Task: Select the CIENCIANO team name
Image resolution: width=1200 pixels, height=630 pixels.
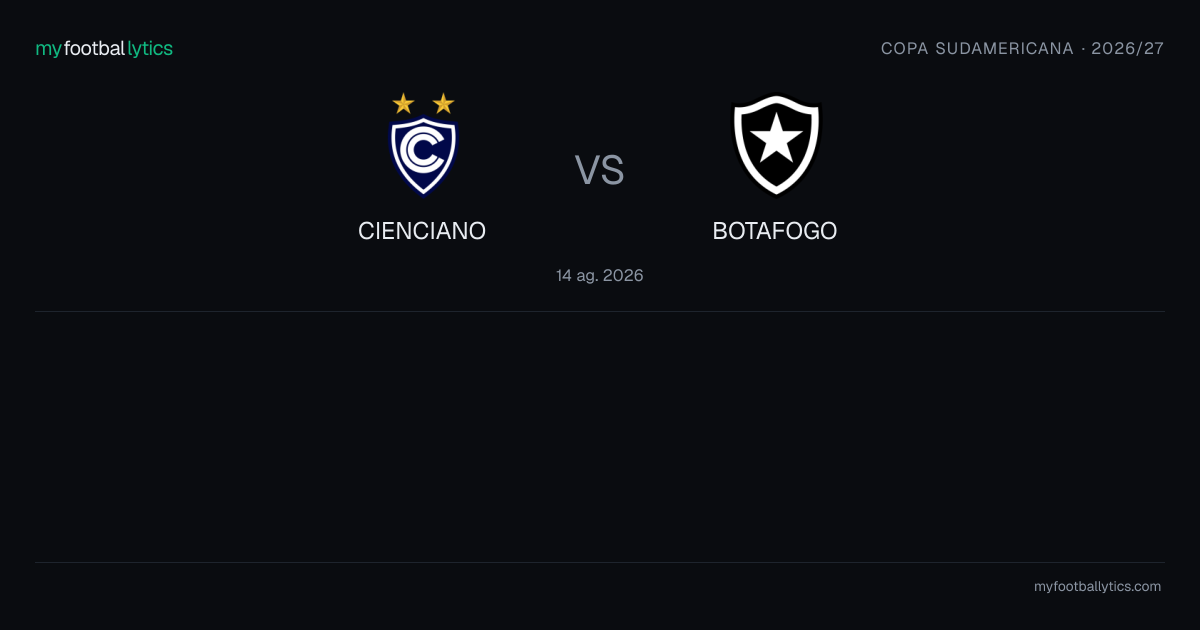Action: pyautogui.click(x=422, y=231)
